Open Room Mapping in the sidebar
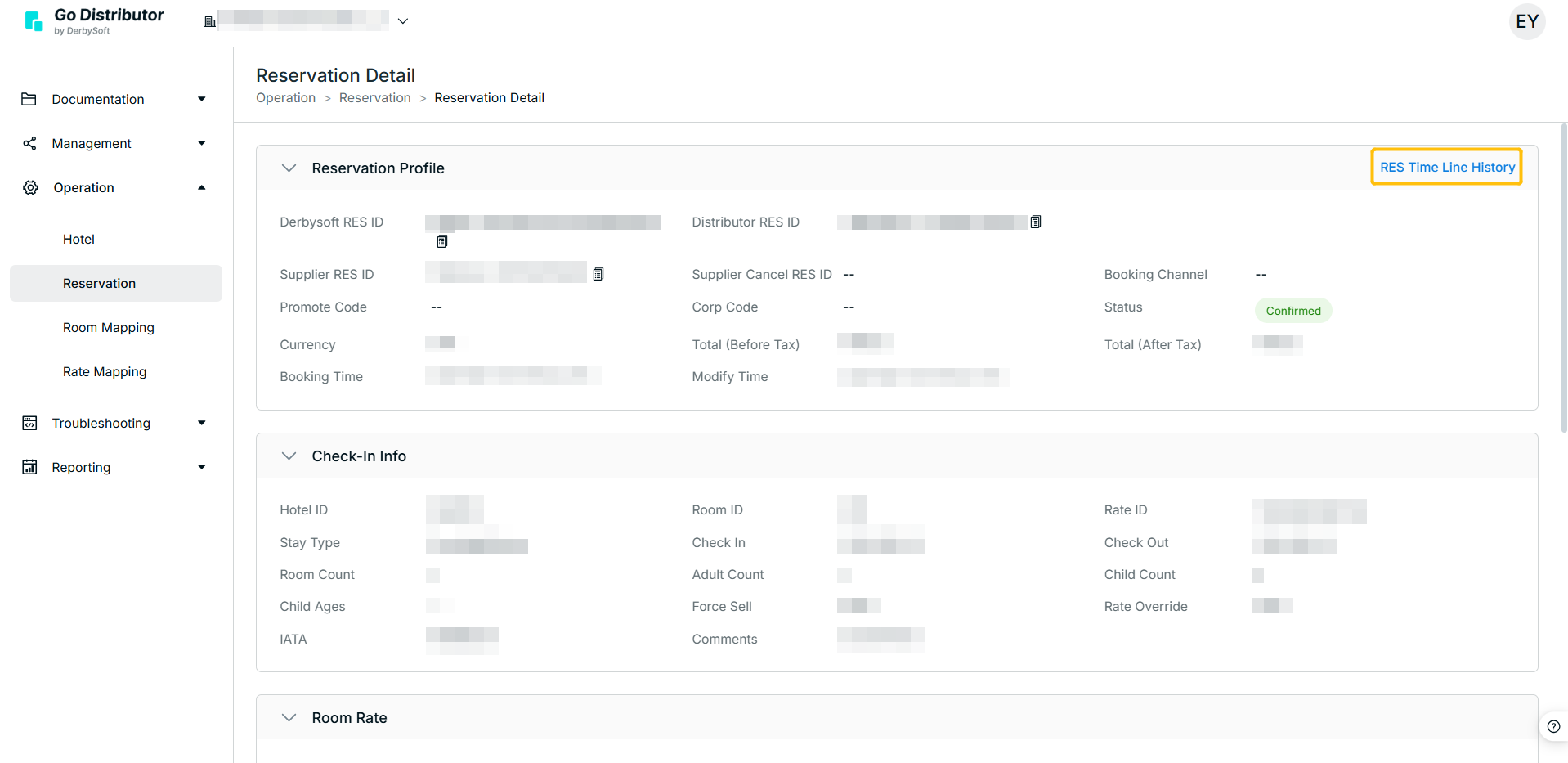The image size is (1568, 763). pyautogui.click(x=109, y=327)
